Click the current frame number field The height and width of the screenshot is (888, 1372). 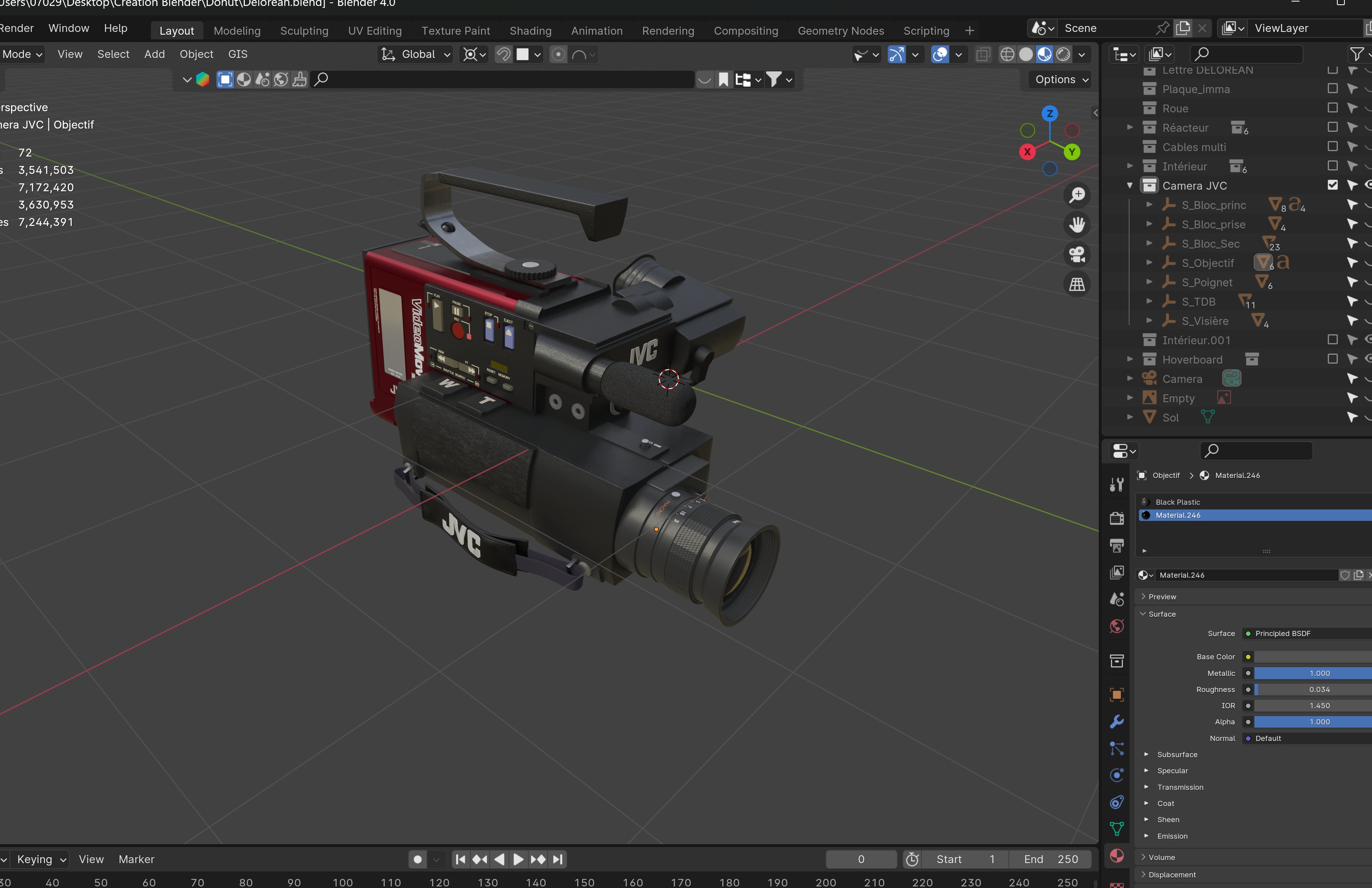pos(861,860)
